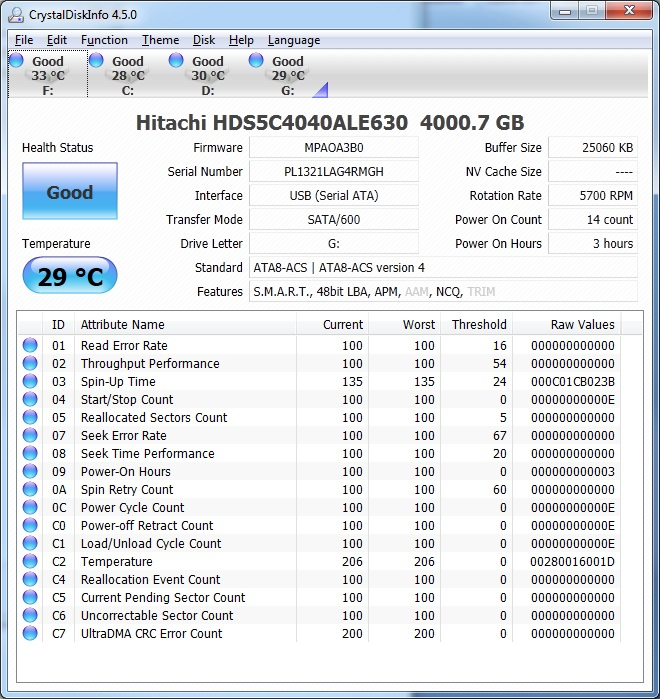The height and width of the screenshot is (699, 660).
Task: Open the File menu
Action: click(x=24, y=40)
